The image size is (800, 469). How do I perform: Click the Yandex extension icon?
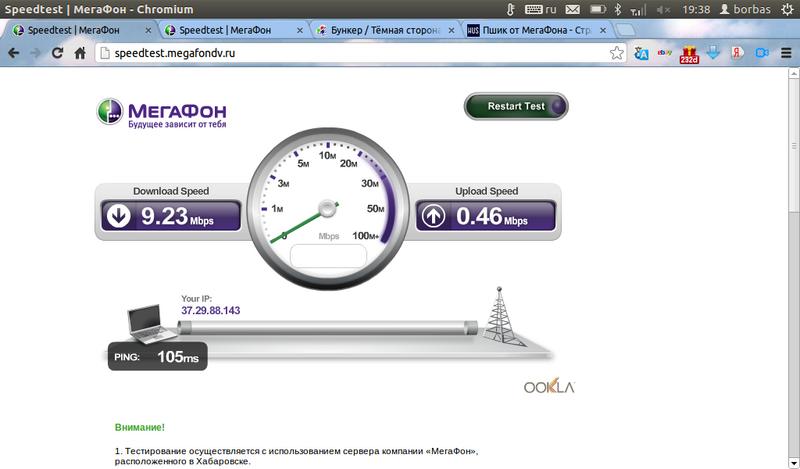[737, 53]
